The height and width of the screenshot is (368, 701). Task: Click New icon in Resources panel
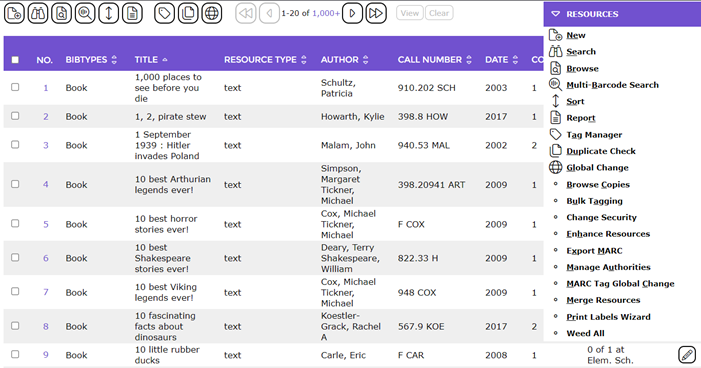(x=555, y=35)
